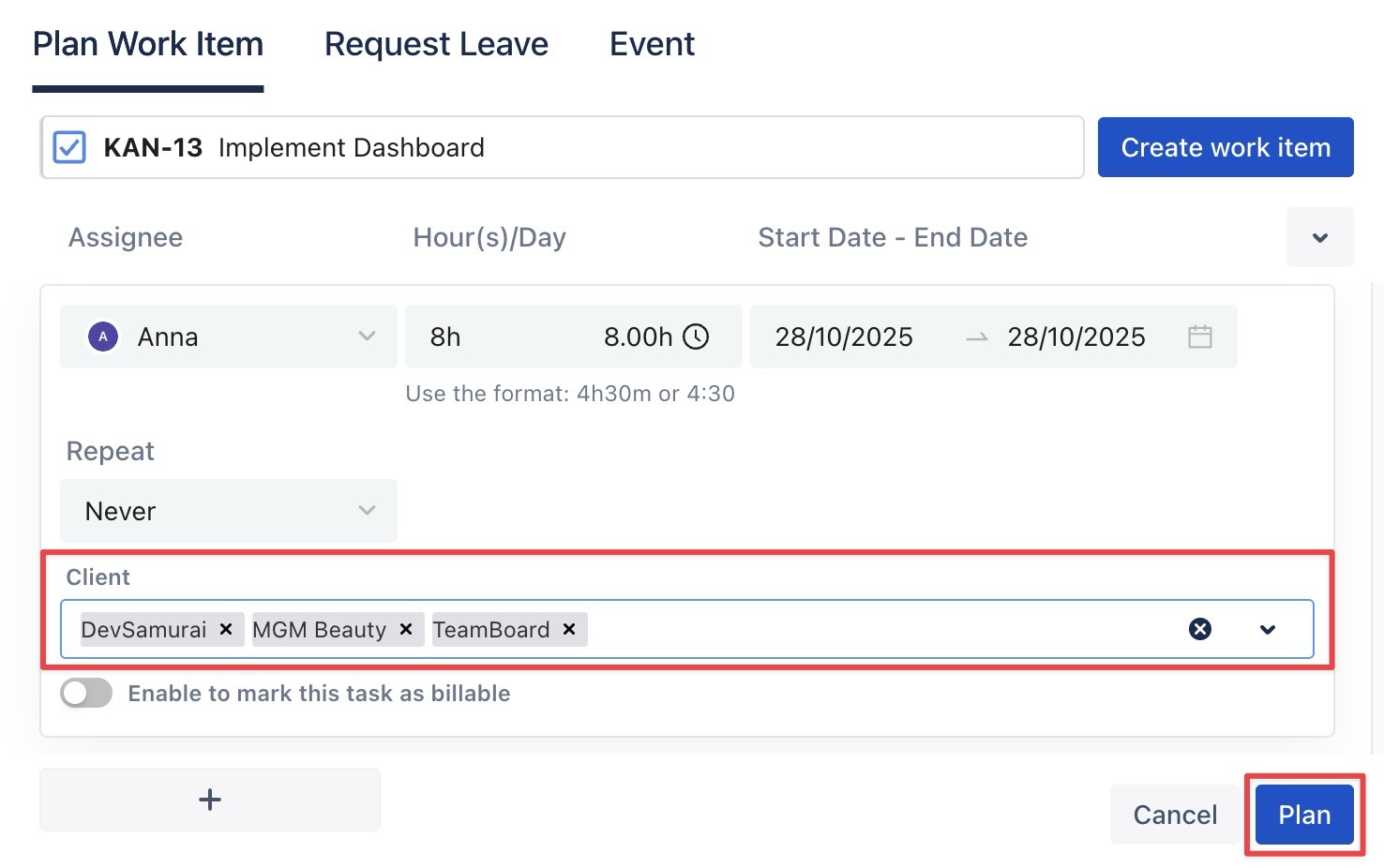Image resolution: width=1384 pixels, height=868 pixels.
Task: Remove the DevSamurai client tag
Action: pos(226,629)
